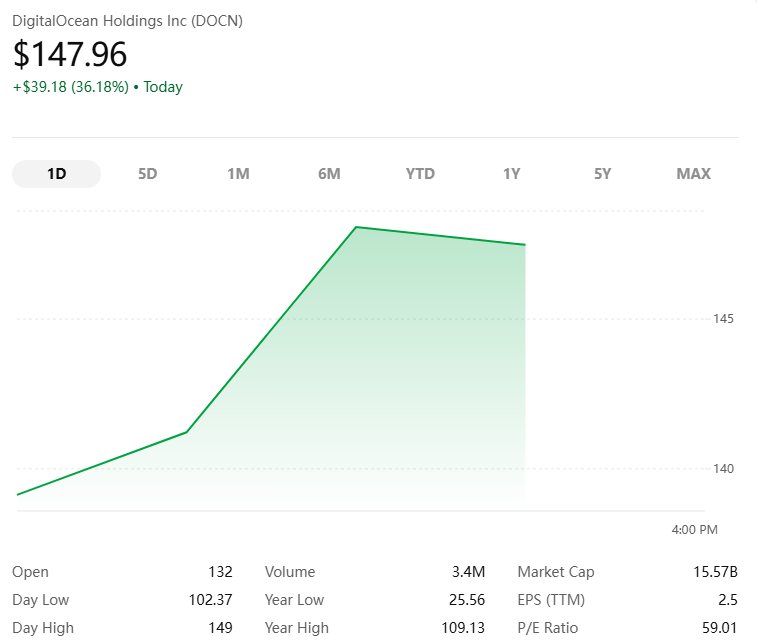Click the +$39.18 (36.18%) change text
Screen dimensions: 757x641
[x=71, y=87]
